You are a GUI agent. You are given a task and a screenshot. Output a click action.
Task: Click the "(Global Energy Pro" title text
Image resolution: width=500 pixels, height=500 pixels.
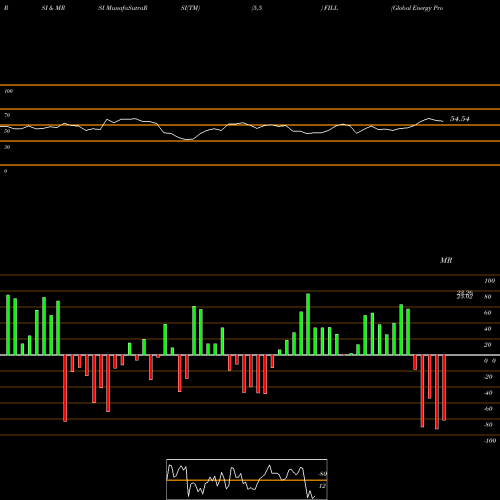[x=417, y=8]
